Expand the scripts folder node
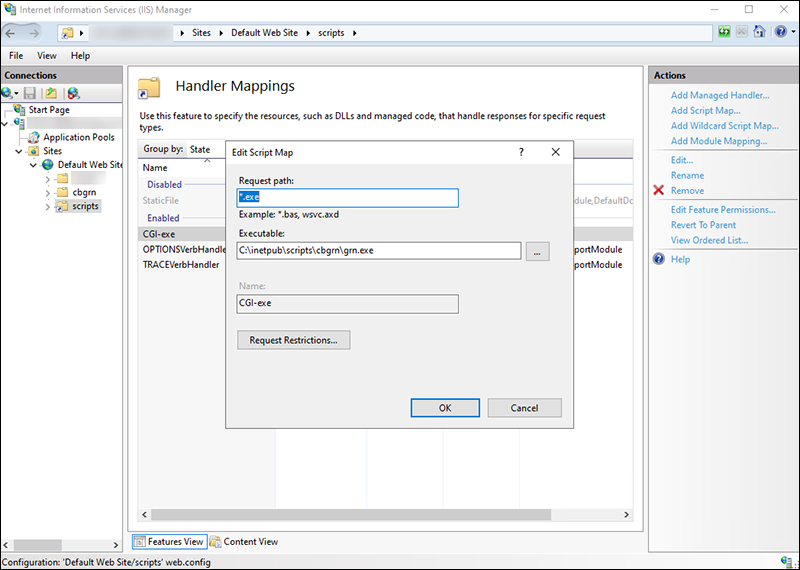 point(47,207)
